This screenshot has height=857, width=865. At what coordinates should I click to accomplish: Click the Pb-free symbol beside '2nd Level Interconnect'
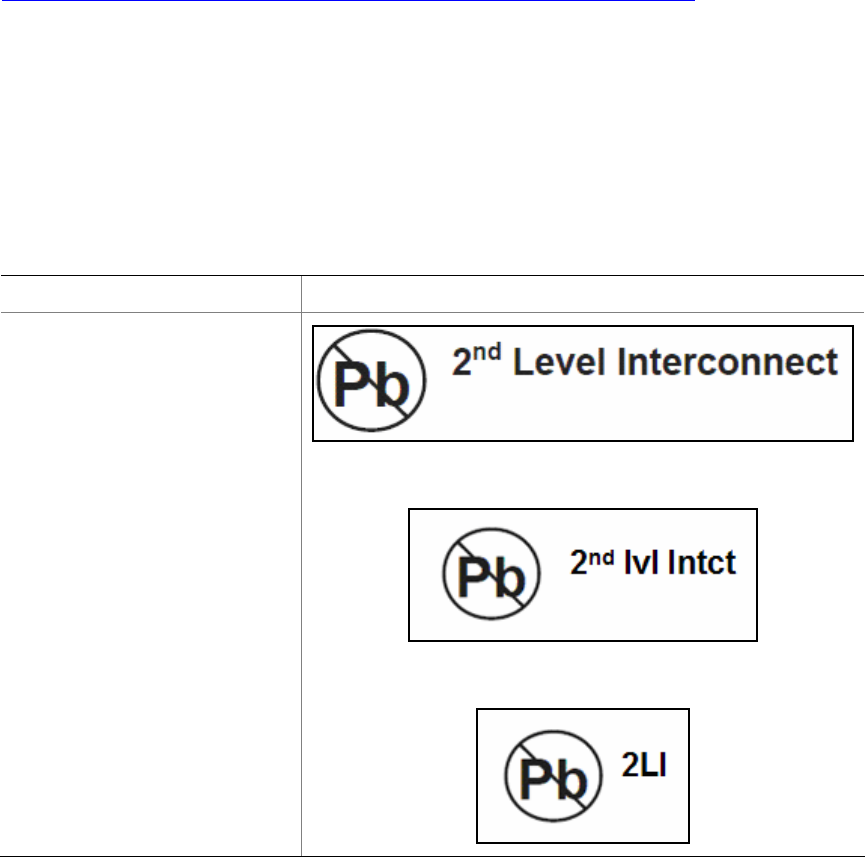(371, 380)
